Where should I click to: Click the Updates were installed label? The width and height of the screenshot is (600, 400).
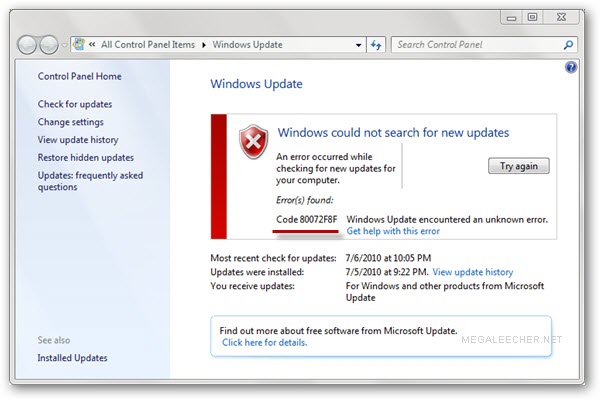pos(257,272)
